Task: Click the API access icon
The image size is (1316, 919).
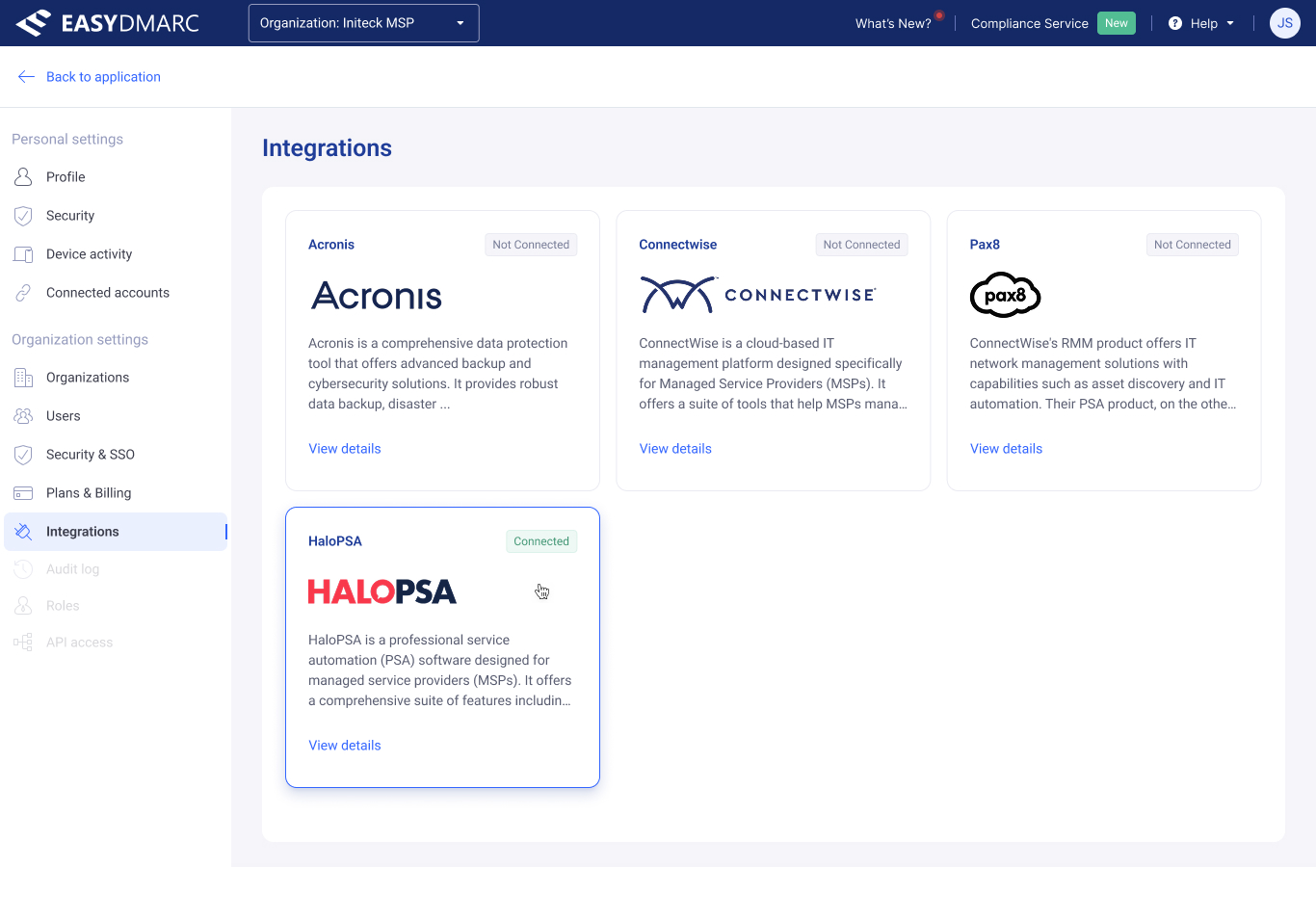Action: pos(23,643)
